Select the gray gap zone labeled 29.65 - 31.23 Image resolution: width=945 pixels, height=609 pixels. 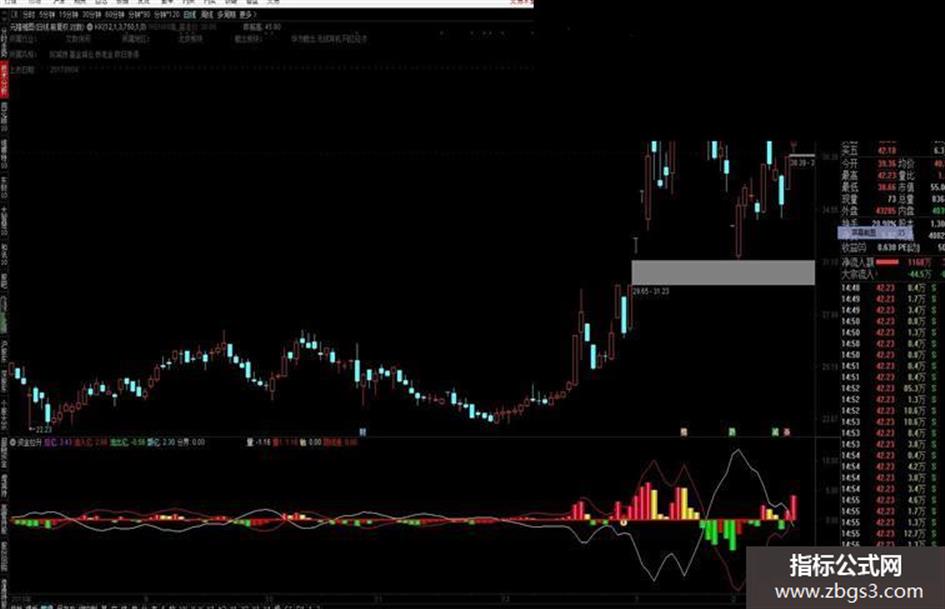coord(723,273)
